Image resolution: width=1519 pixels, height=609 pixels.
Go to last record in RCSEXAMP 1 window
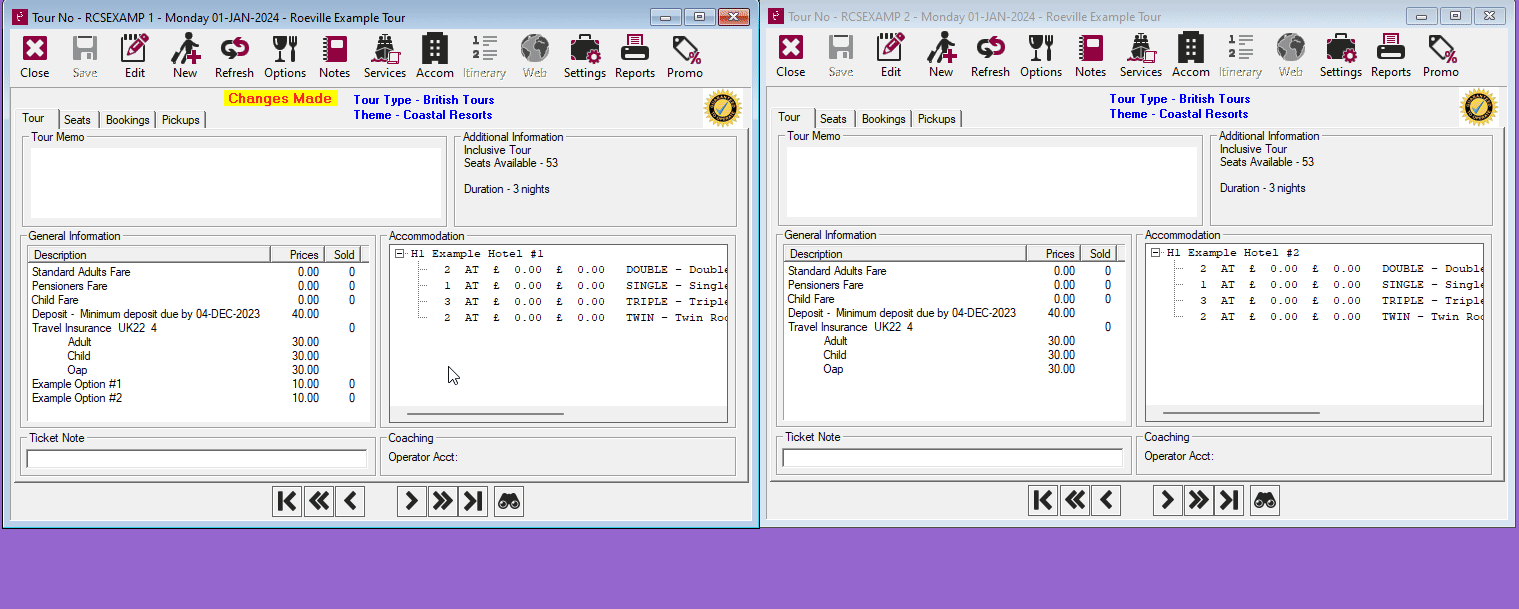pos(473,501)
